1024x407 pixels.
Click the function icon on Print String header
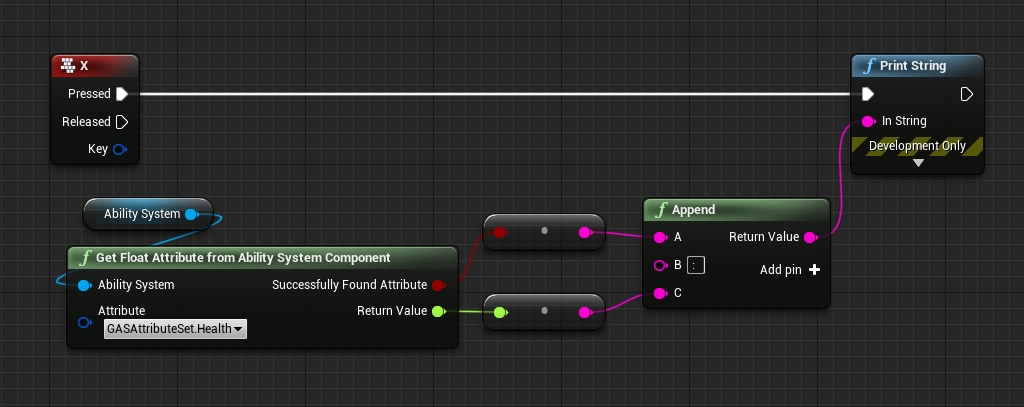[869, 66]
